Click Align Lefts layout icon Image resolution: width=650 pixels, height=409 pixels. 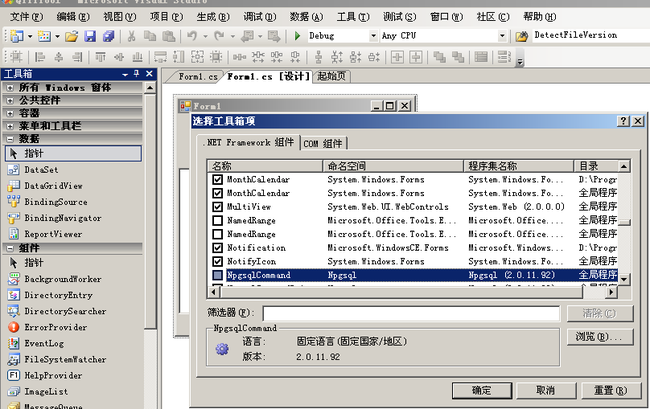point(40,57)
